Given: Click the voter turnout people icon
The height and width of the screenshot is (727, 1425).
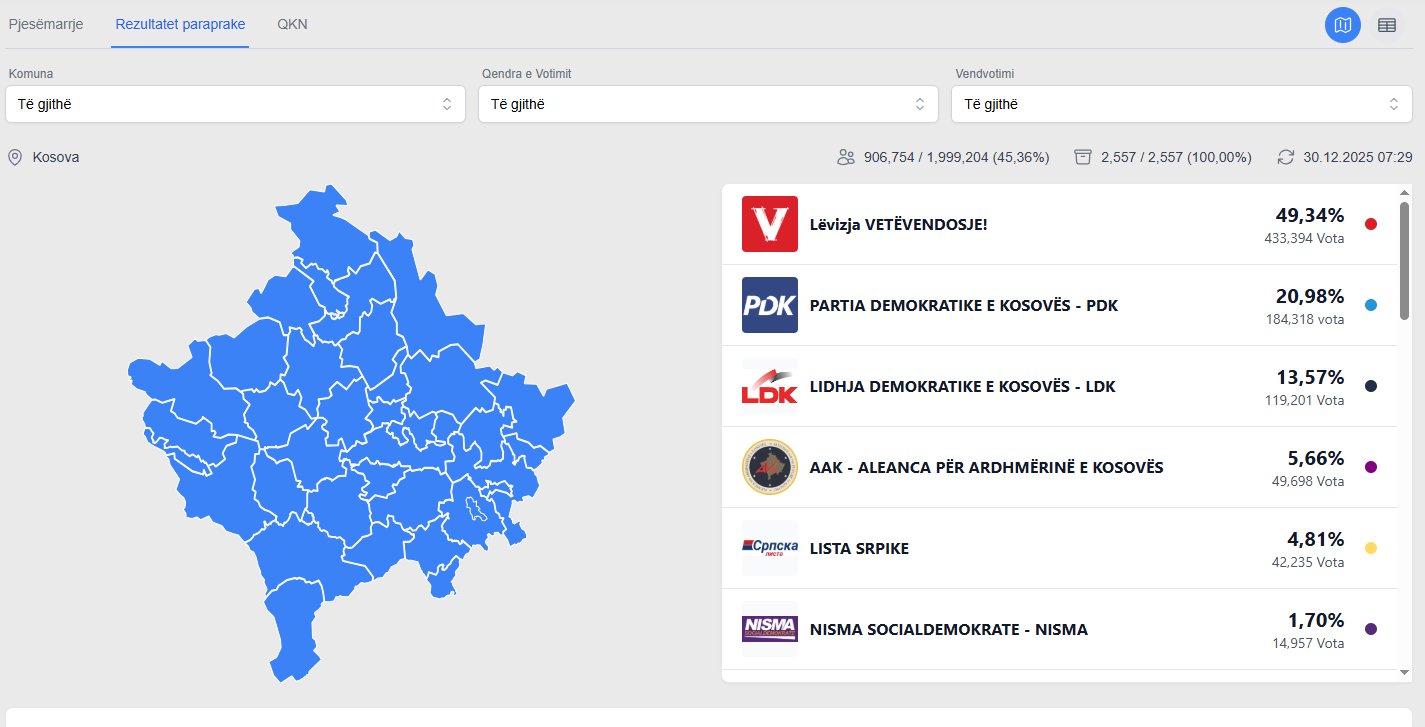Looking at the screenshot, I should tap(846, 157).
